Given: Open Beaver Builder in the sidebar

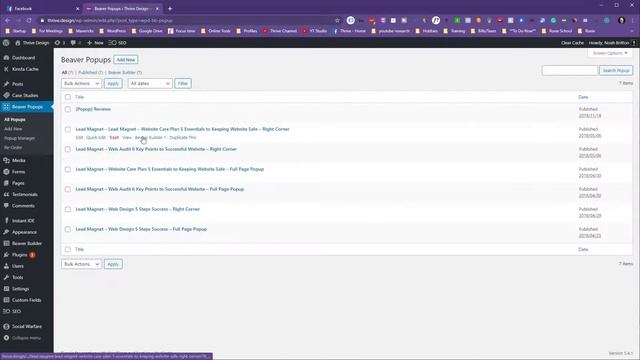Looking at the screenshot, I should [27, 243].
